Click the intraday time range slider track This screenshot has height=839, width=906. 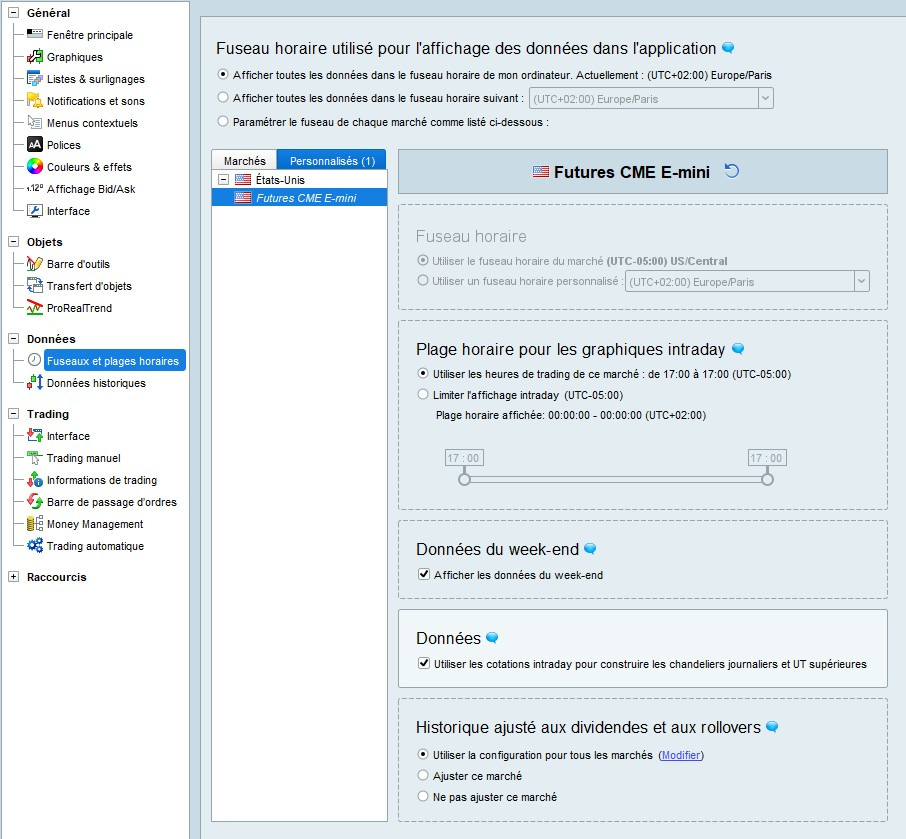[616, 480]
